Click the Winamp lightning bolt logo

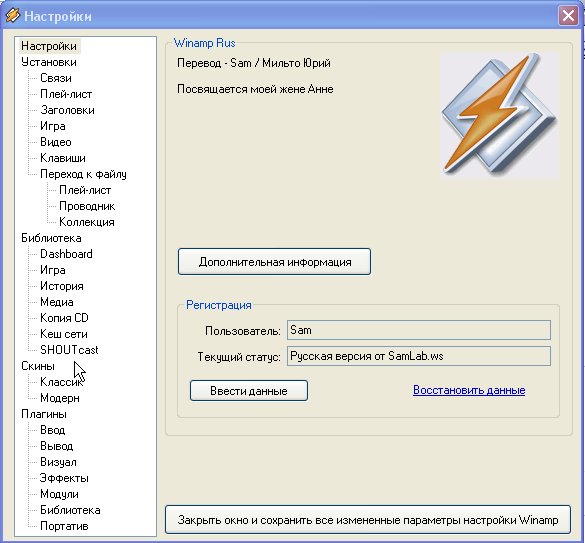pyautogui.click(x=500, y=115)
